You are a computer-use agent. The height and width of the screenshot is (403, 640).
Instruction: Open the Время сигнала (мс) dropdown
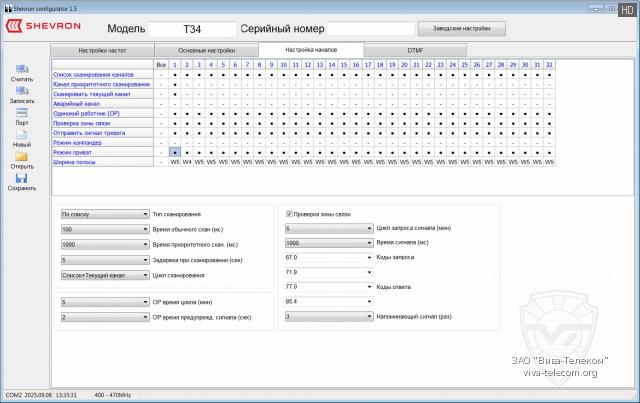[328, 242]
